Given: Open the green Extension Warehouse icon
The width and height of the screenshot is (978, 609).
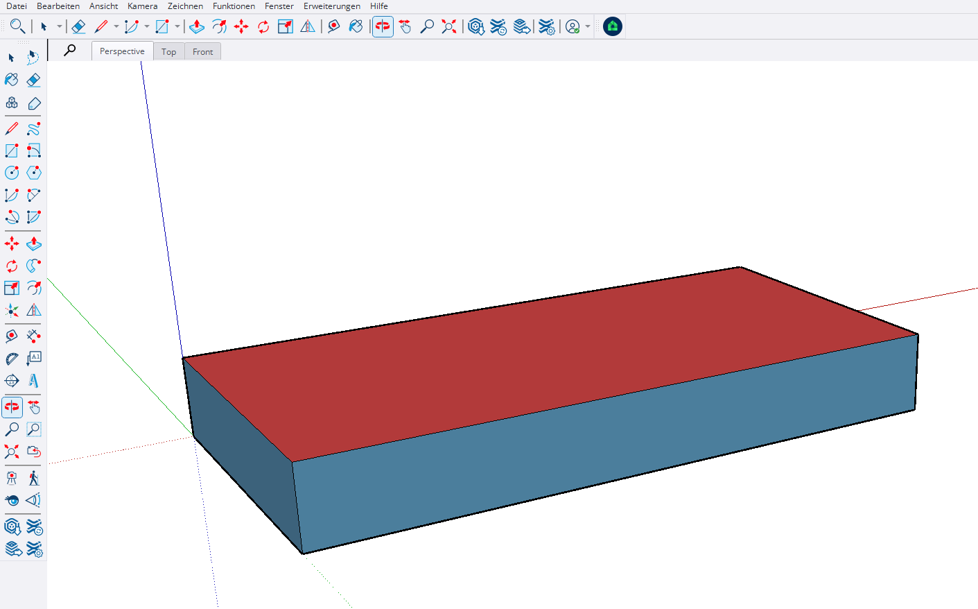Looking at the screenshot, I should tap(613, 27).
